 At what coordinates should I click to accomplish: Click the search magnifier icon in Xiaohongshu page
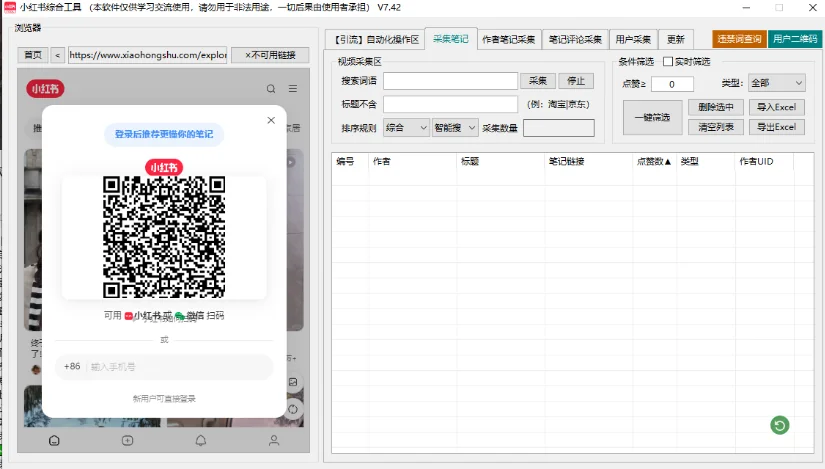click(x=271, y=89)
